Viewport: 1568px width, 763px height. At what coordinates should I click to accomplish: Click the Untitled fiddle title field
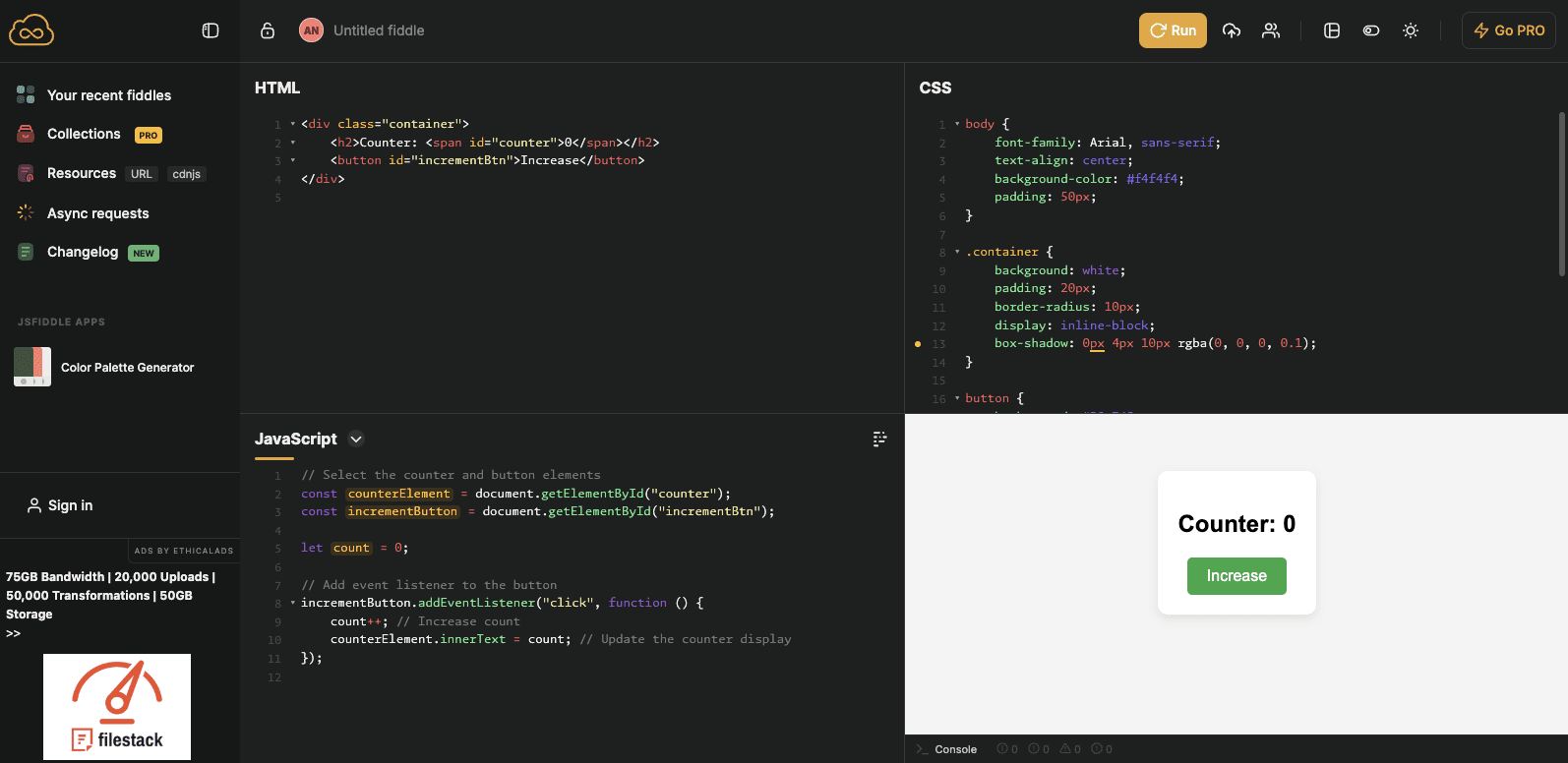(x=379, y=30)
